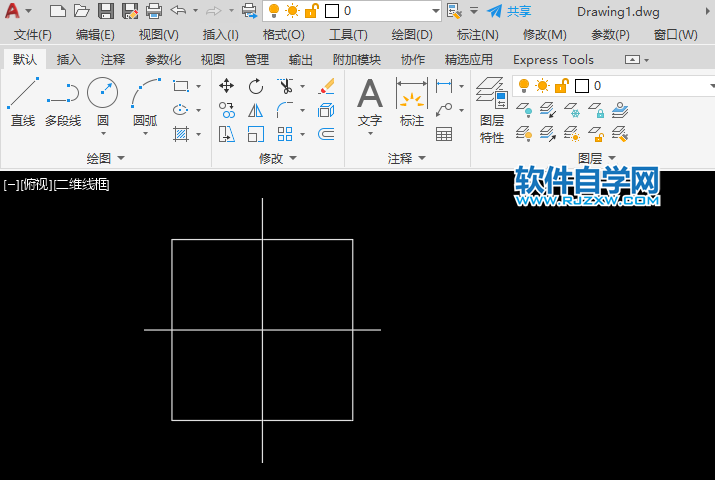Screen dimensions: 715x480
Task: Toggle layer on/off bulb in ribbon layer box
Action: pos(524,85)
